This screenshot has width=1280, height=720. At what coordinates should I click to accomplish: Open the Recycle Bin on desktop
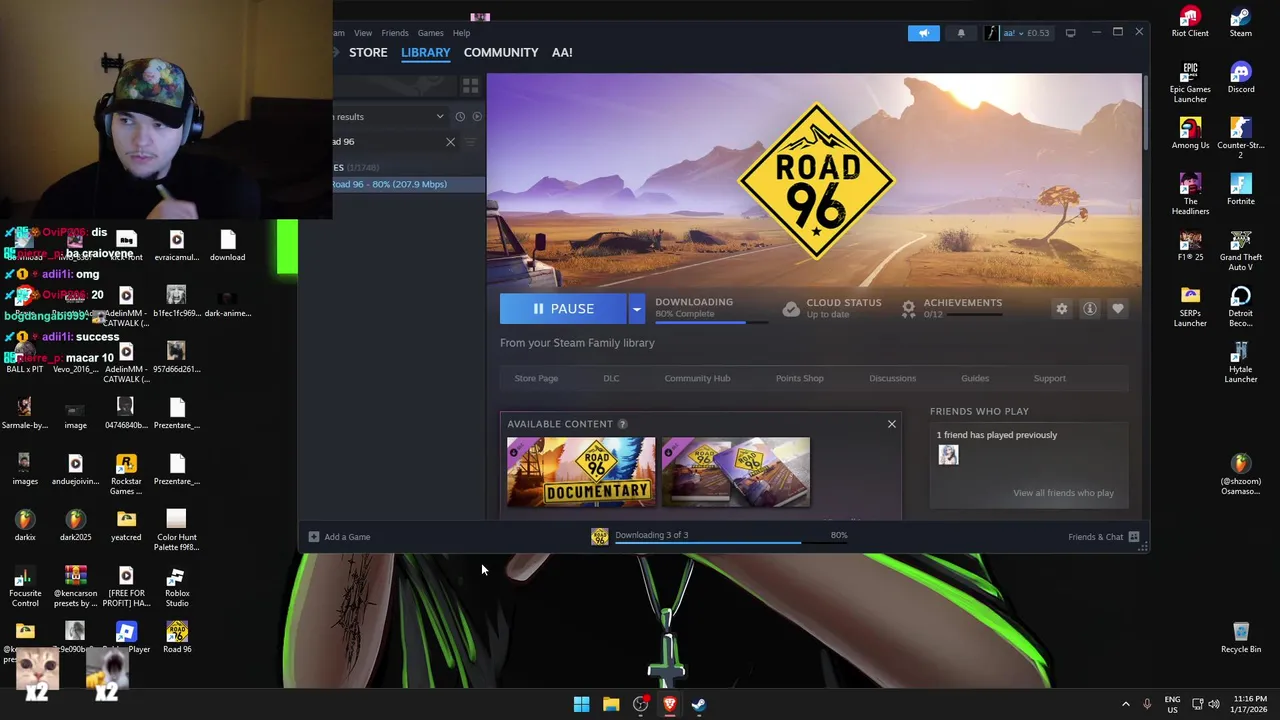pyautogui.click(x=1241, y=638)
